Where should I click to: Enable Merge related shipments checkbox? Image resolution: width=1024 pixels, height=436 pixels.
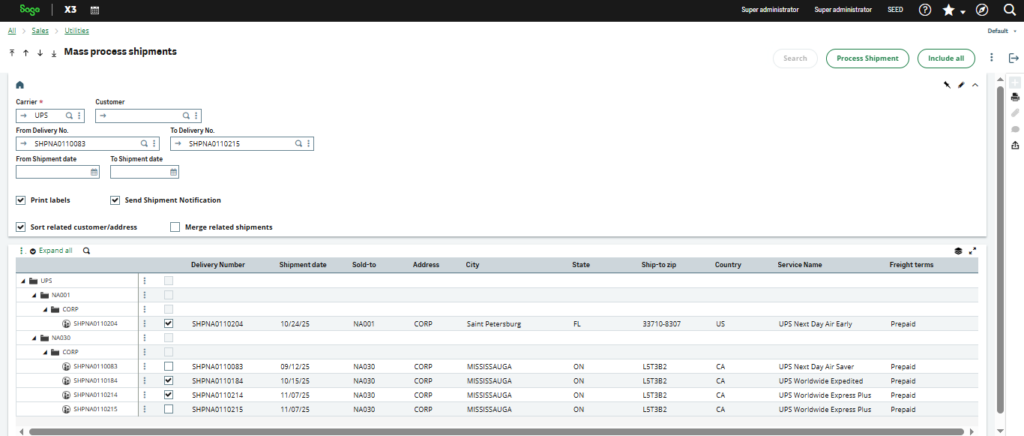point(175,227)
